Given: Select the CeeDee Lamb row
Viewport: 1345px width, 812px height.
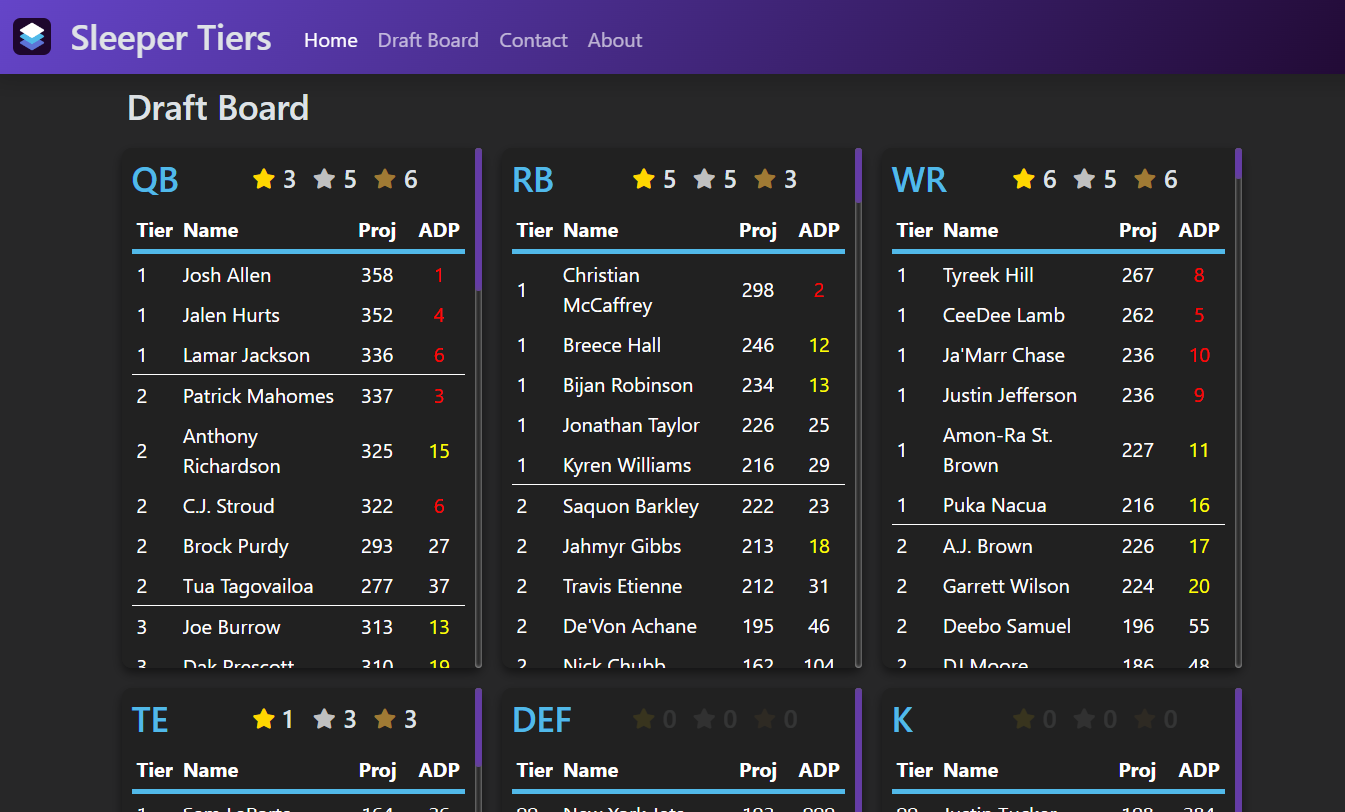Looking at the screenshot, I should (x=1058, y=315).
